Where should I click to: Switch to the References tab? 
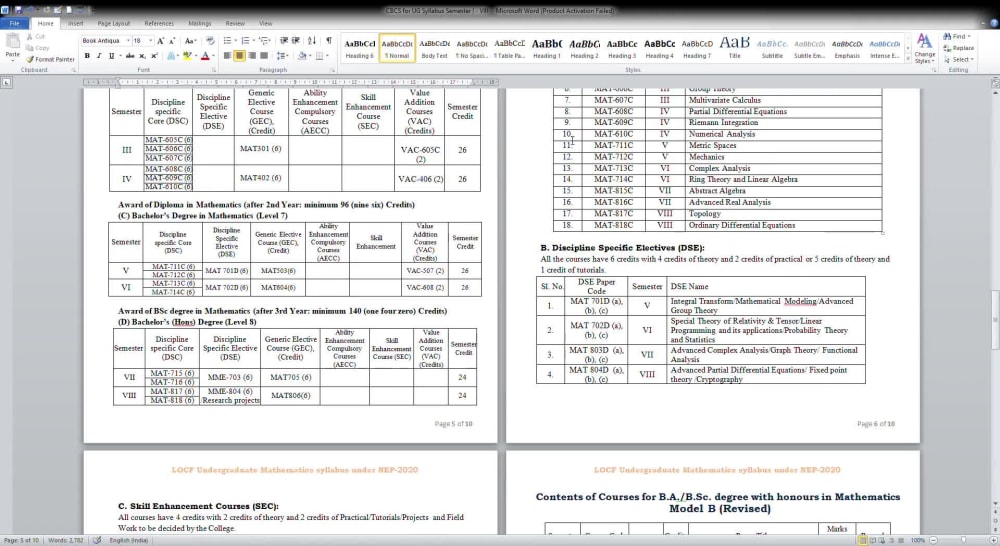click(159, 24)
